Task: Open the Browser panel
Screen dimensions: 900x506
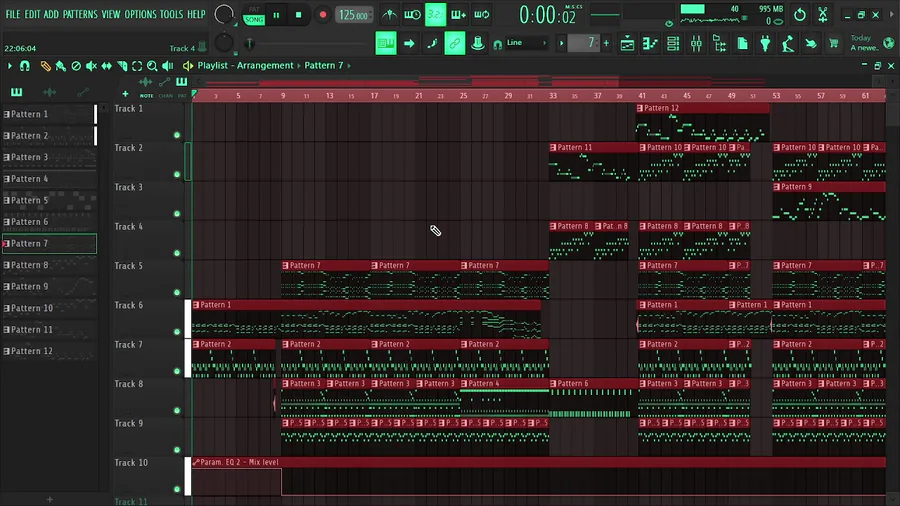Action: pyautogui.click(x=719, y=43)
